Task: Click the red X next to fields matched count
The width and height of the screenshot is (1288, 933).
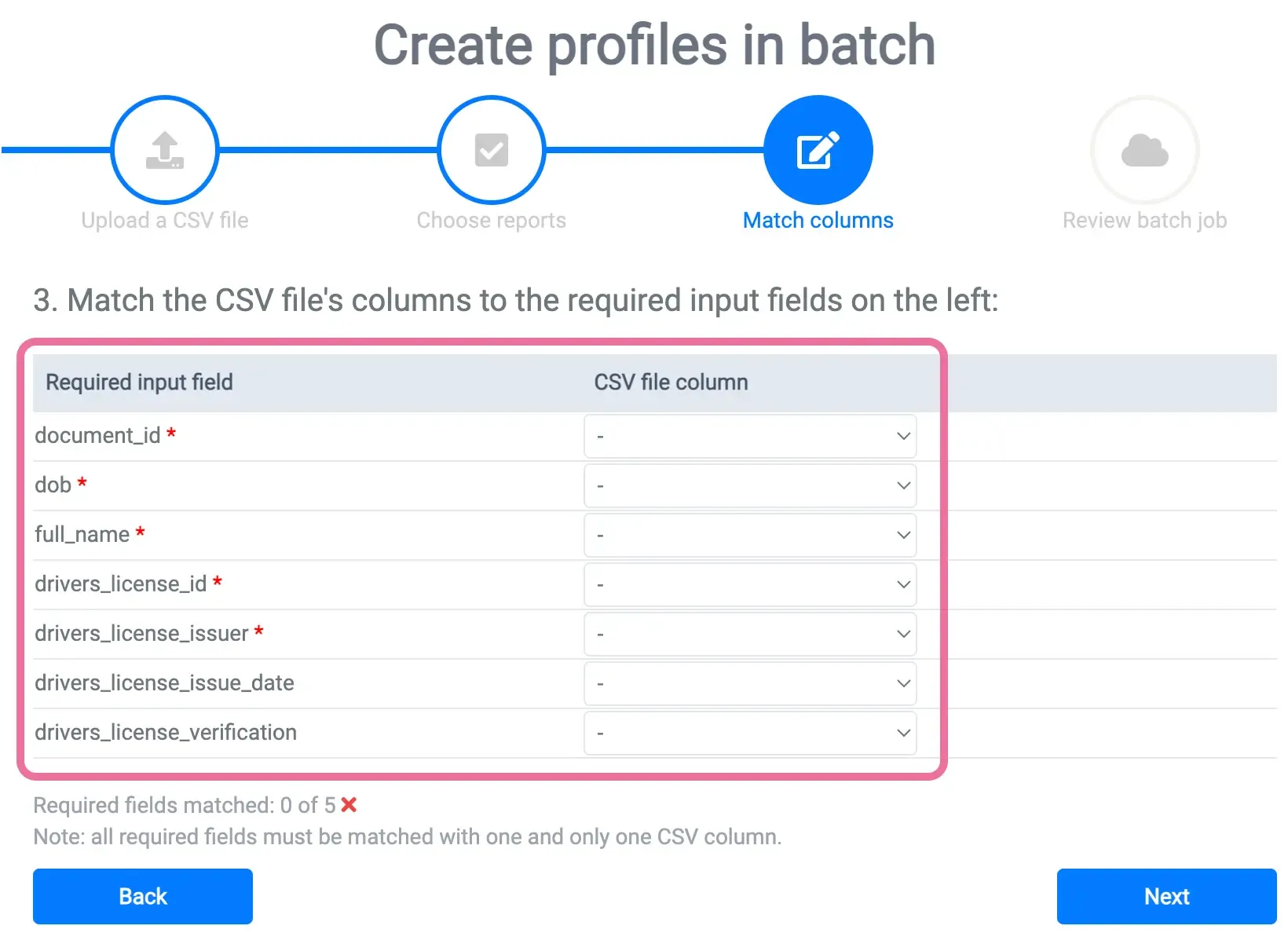Action: coord(348,805)
